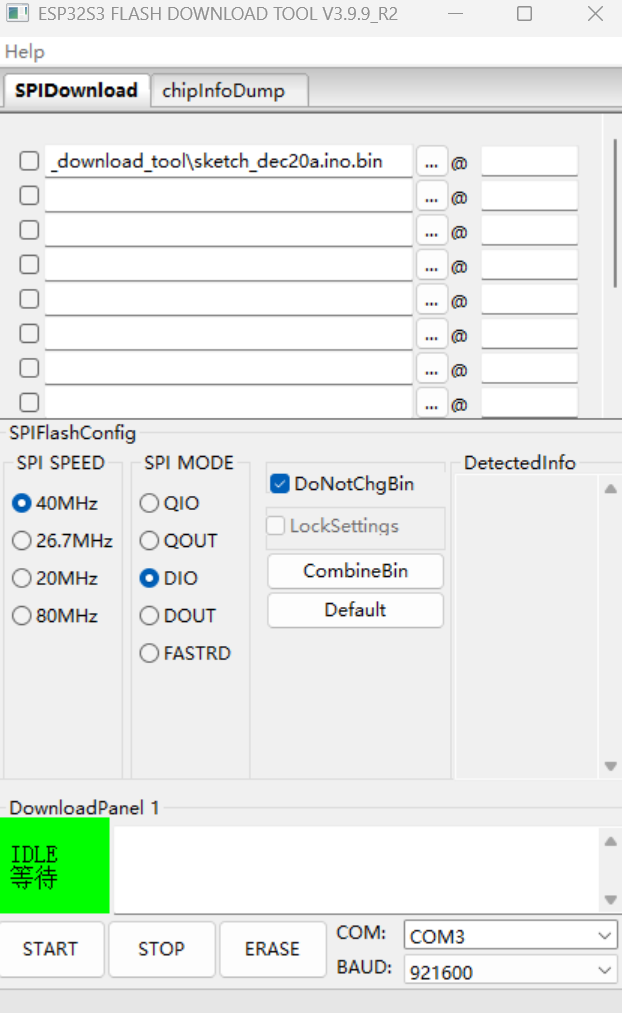Image resolution: width=622 pixels, height=1013 pixels.
Task: Select QIO SPI mode
Action: pyautogui.click(x=169, y=503)
